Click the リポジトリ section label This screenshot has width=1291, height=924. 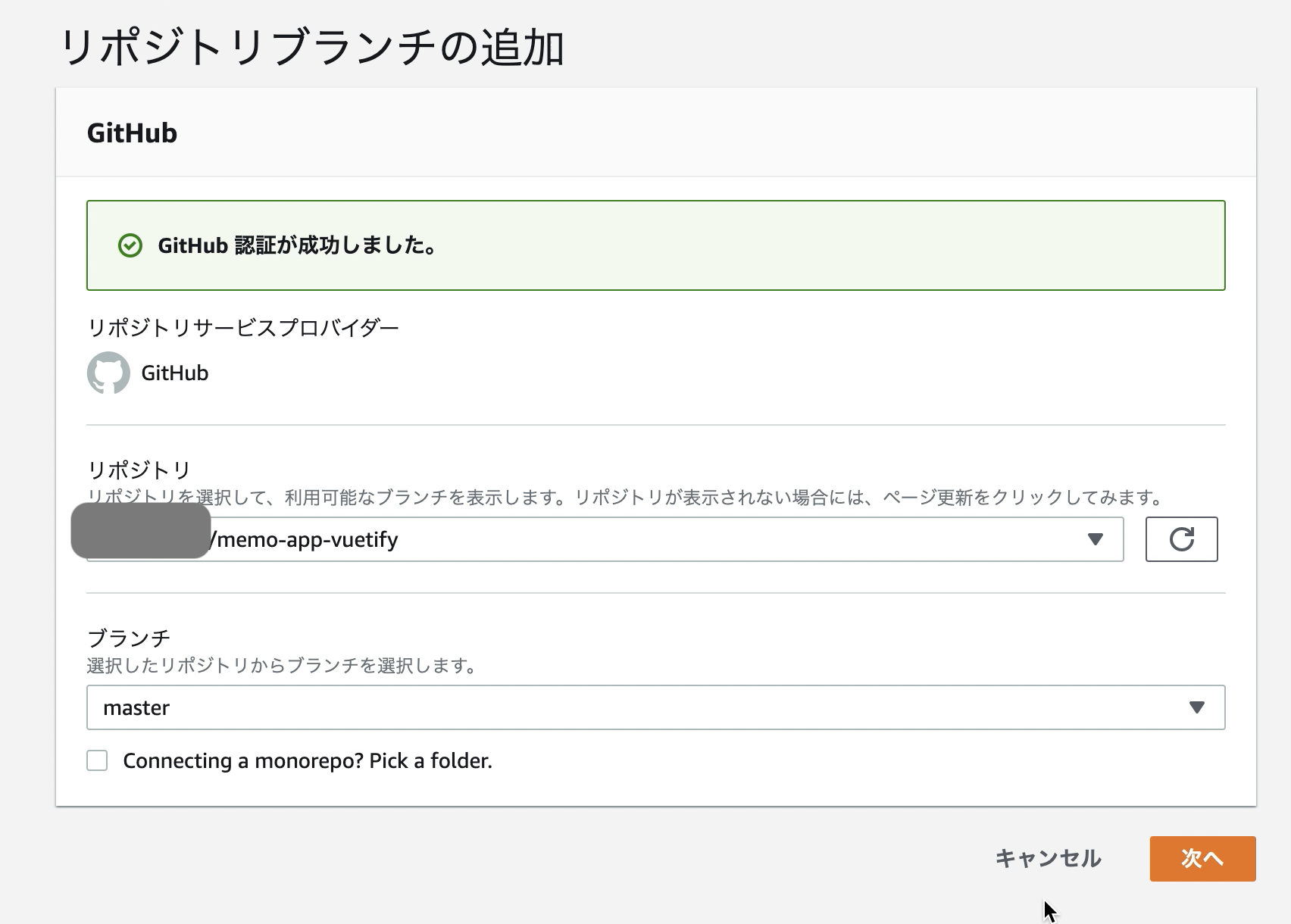[x=139, y=470]
